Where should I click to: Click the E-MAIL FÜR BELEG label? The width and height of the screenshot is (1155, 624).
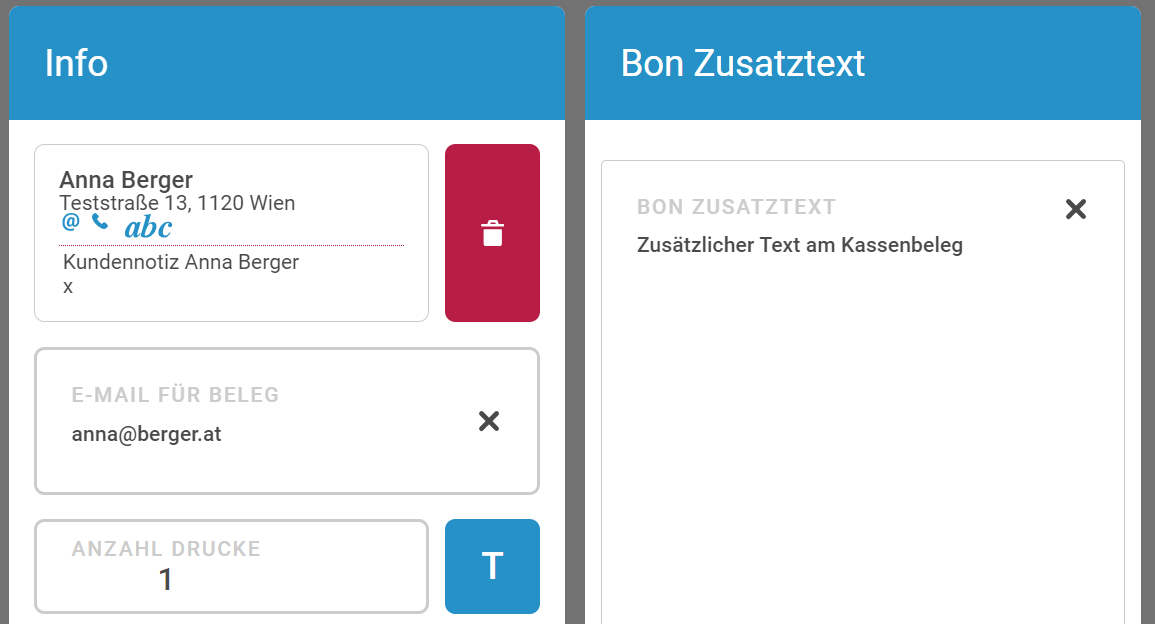pos(175,395)
